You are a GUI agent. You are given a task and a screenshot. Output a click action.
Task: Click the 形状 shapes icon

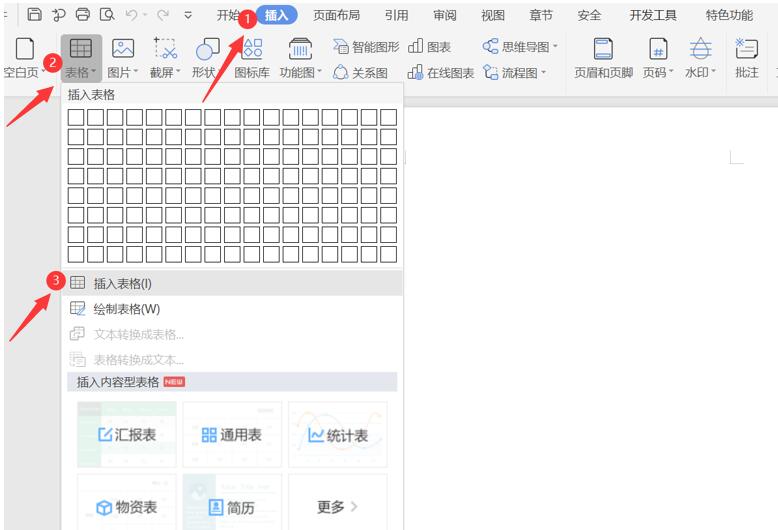(207, 49)
